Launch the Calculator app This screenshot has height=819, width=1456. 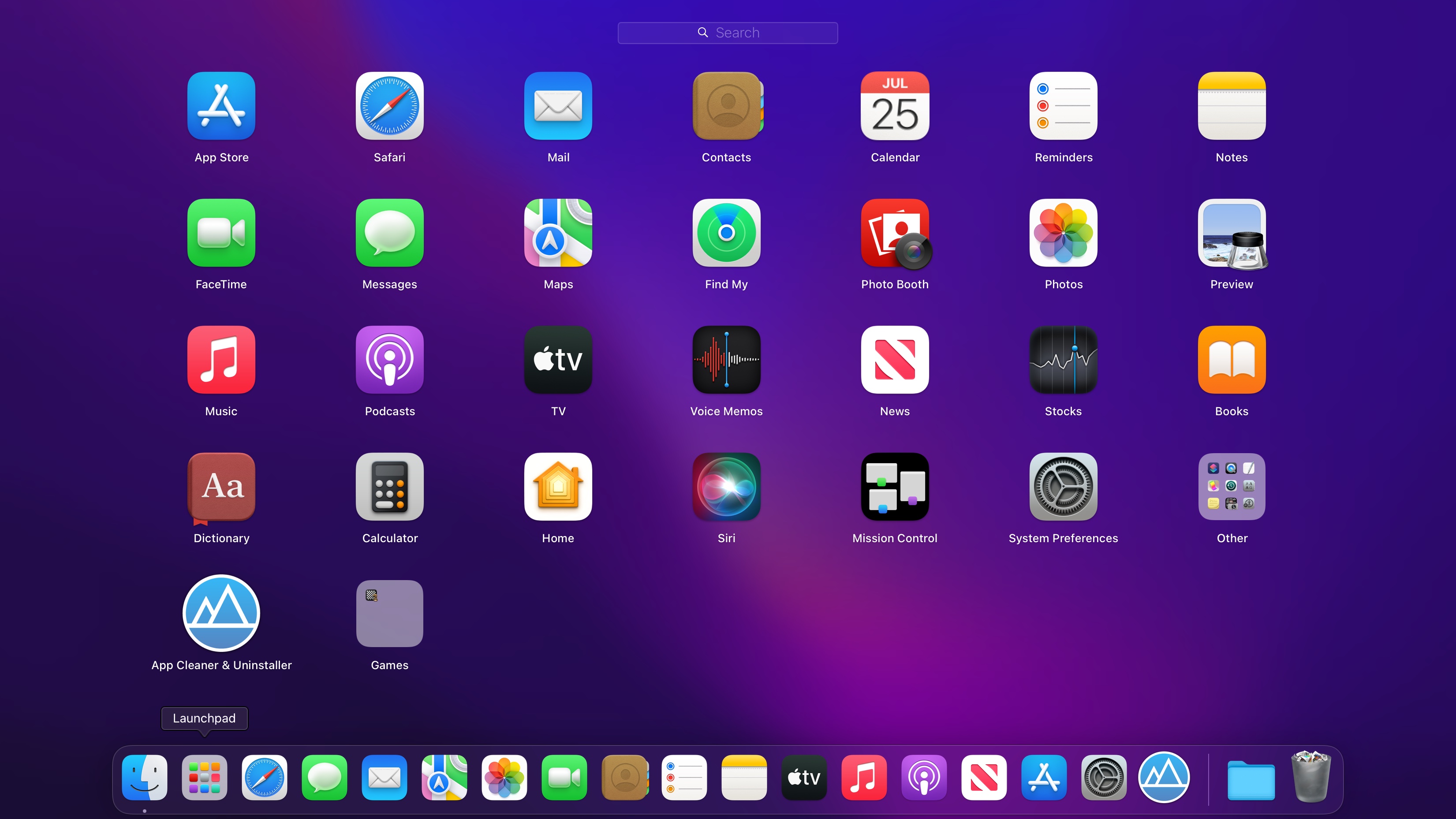click(389, 487)
